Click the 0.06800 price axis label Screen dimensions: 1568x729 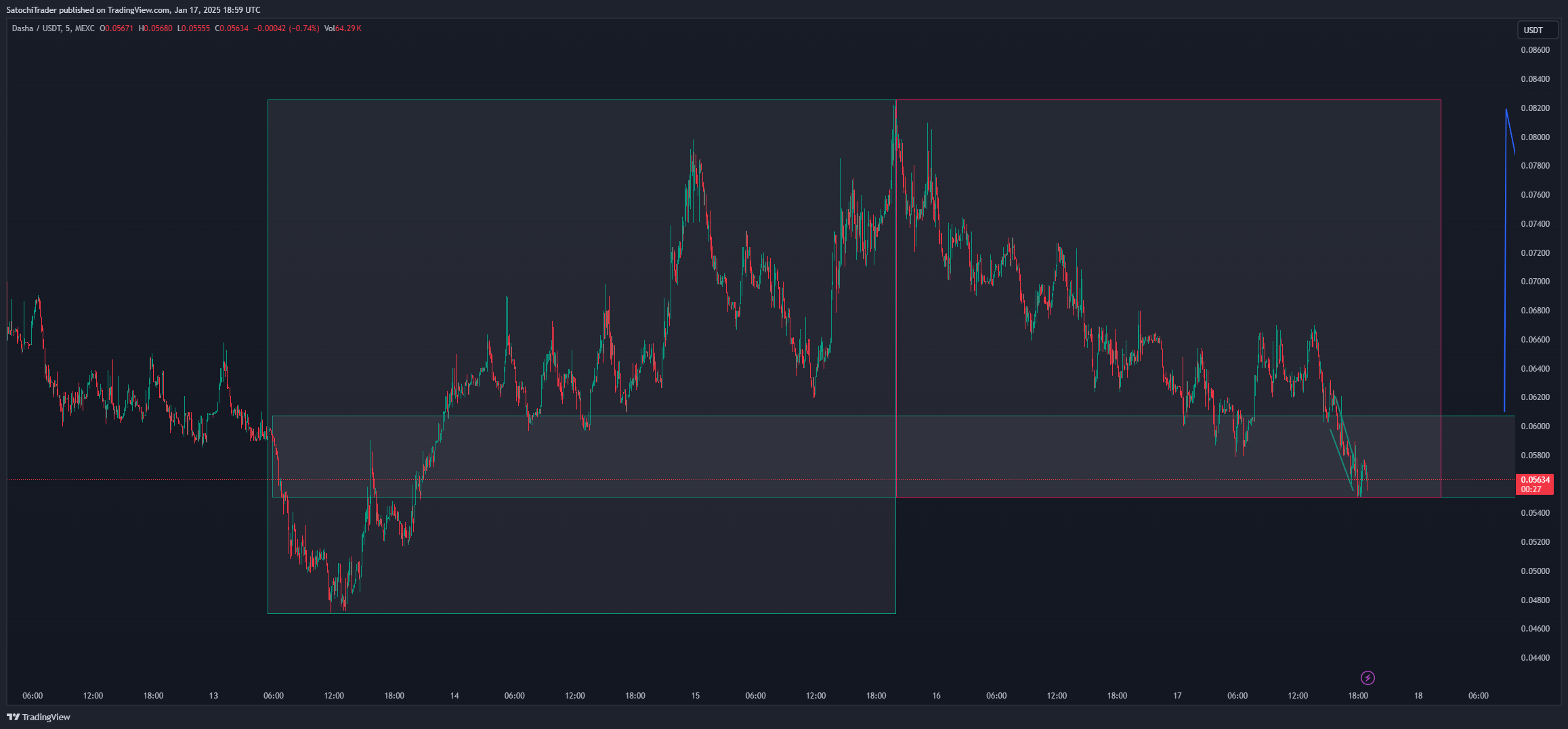click(x=1535, y=311)
